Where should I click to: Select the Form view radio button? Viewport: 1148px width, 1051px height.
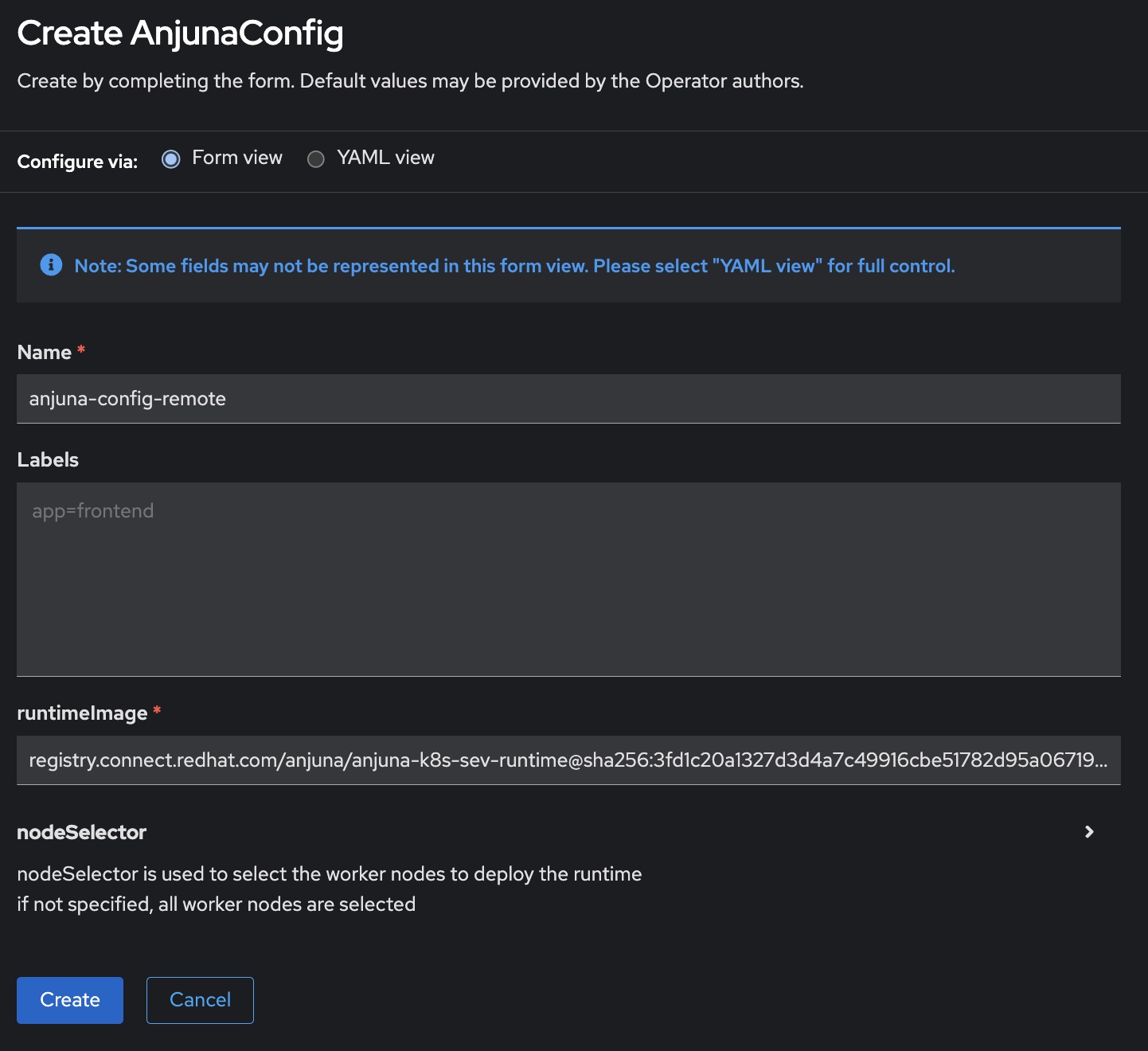[170, 159]
